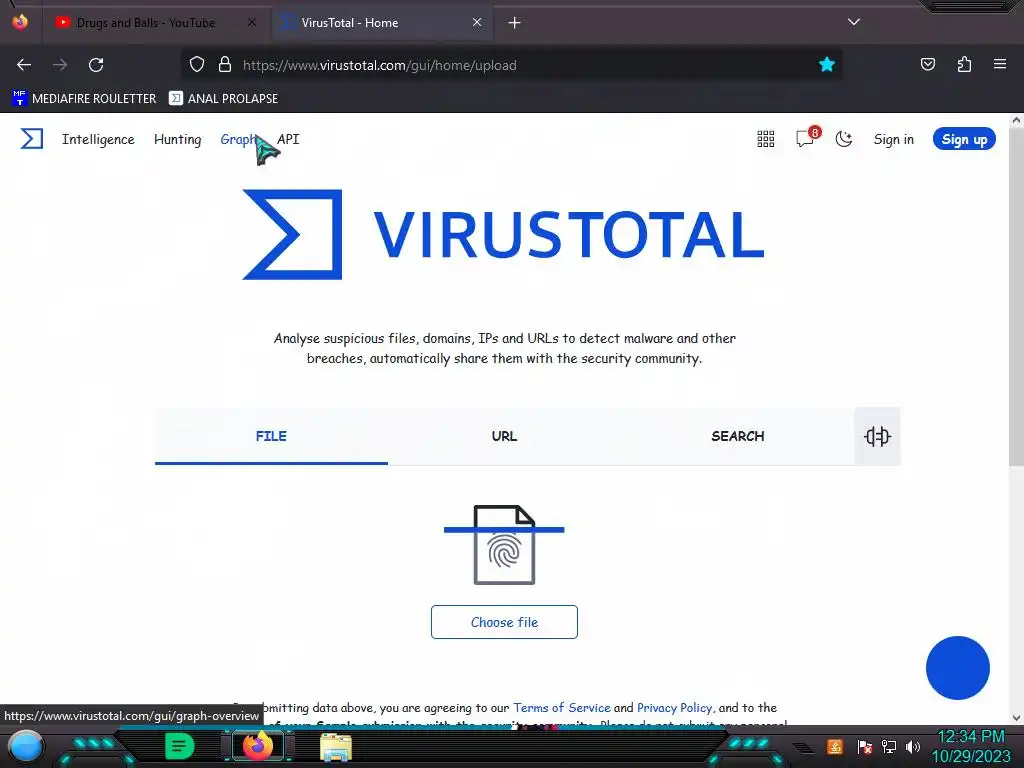Click the padlock site info icon
The width and height of the screenshot is (1024, 768).
click(x=225, y=65)
